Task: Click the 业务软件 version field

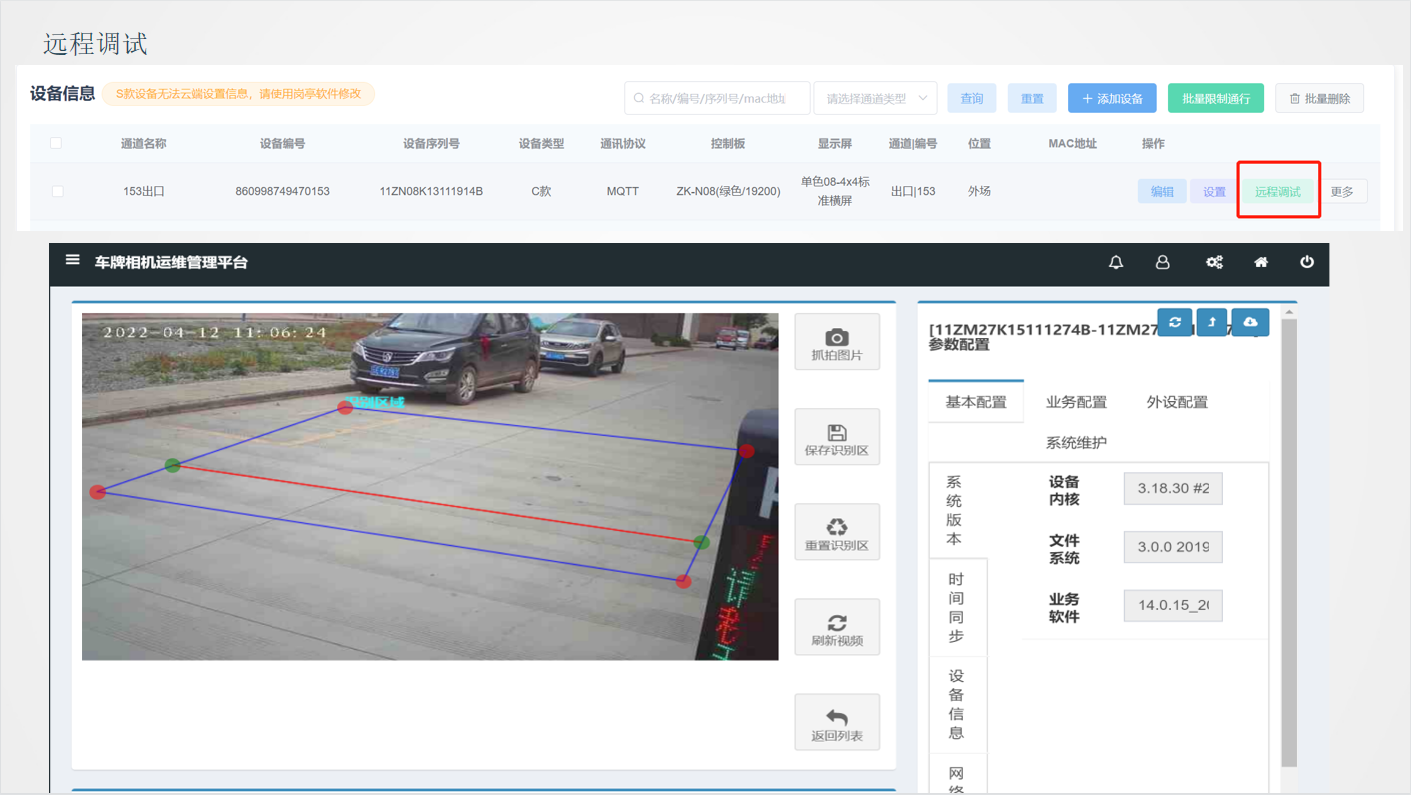Action: [x=1173, y=605]
